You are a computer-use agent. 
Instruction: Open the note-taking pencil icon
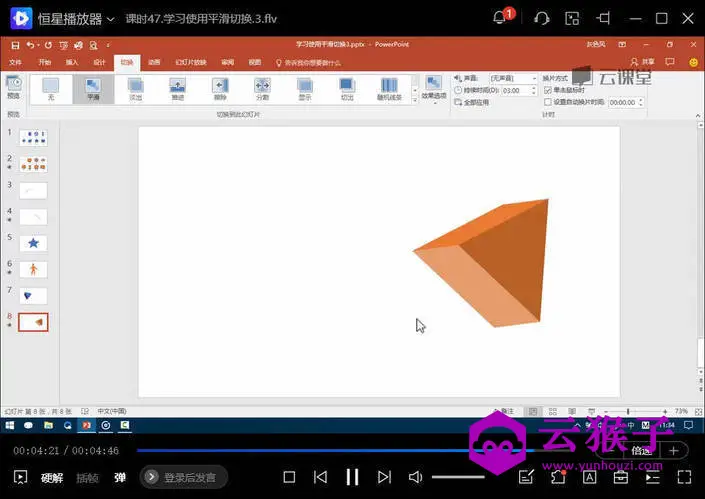pos(526,477)
